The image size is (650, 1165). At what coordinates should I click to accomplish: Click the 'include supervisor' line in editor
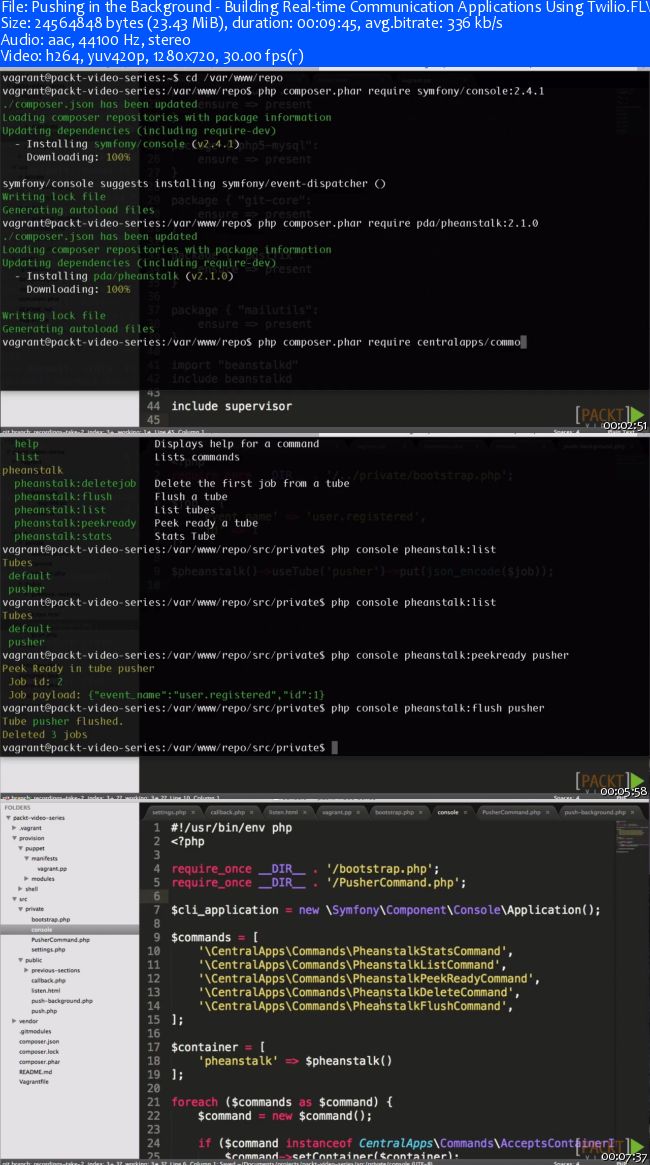pyautogui.click(x=231, y=406)
